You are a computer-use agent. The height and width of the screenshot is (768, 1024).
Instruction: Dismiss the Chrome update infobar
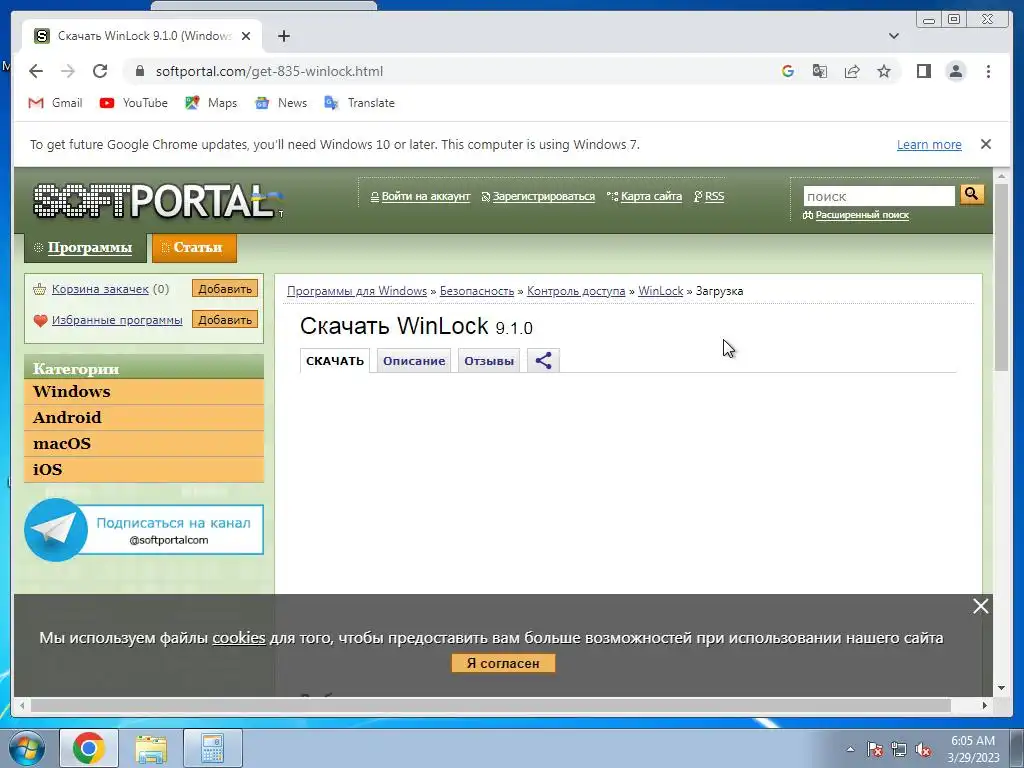[986, 144]
